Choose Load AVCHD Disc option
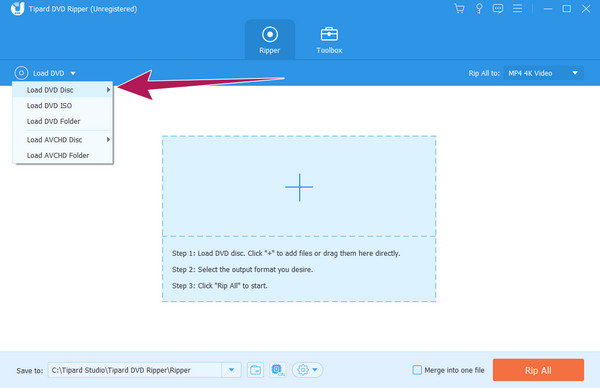 [x=63, y=140]
